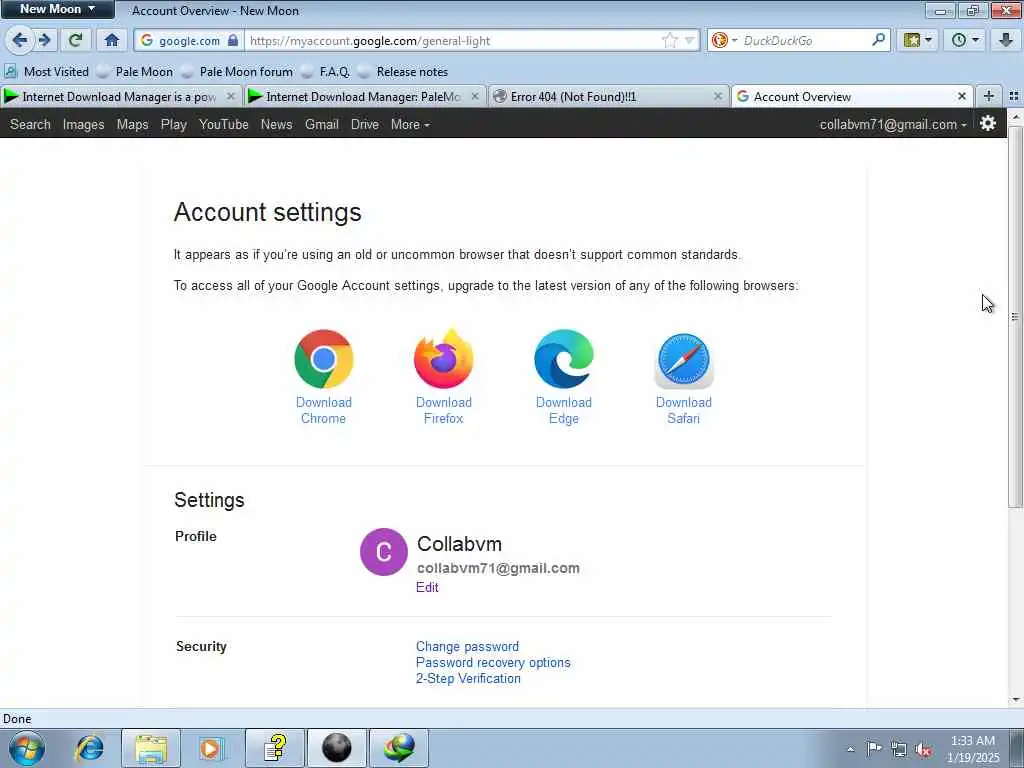This screenshot has width=1024, height=768.
Task: Launch Internet Explorer from taskbar
Action: [89, 748]
